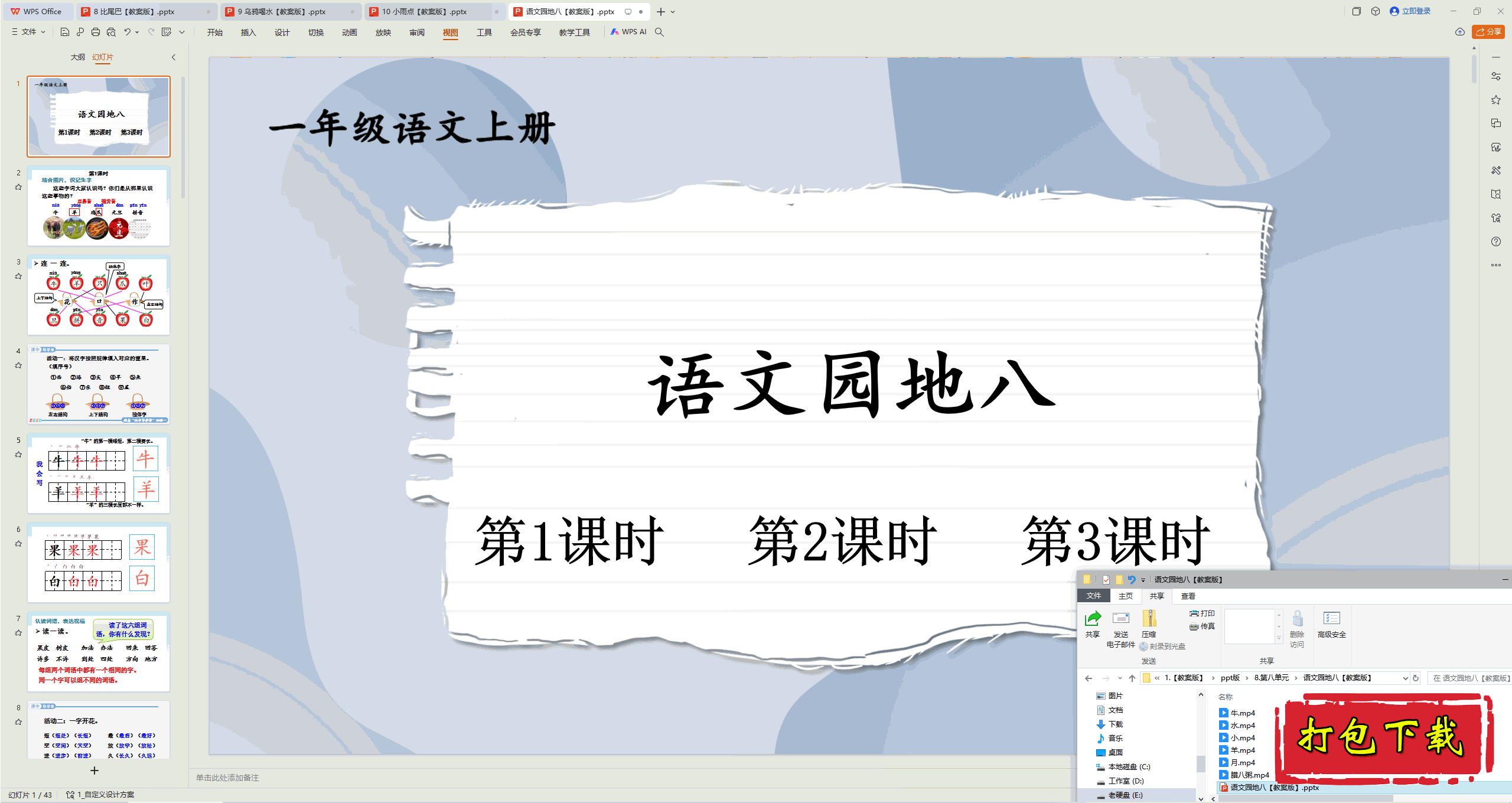Click 打印 in the Explorer ribbon
1512x803 pixels.
[1203, 613]
